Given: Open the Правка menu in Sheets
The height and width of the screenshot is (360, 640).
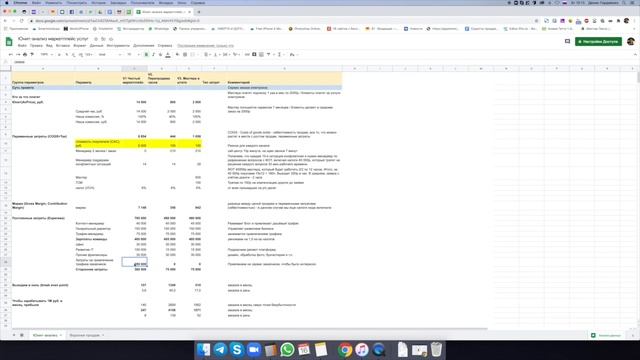Looking at the screenshot, I should pos(36,46).
